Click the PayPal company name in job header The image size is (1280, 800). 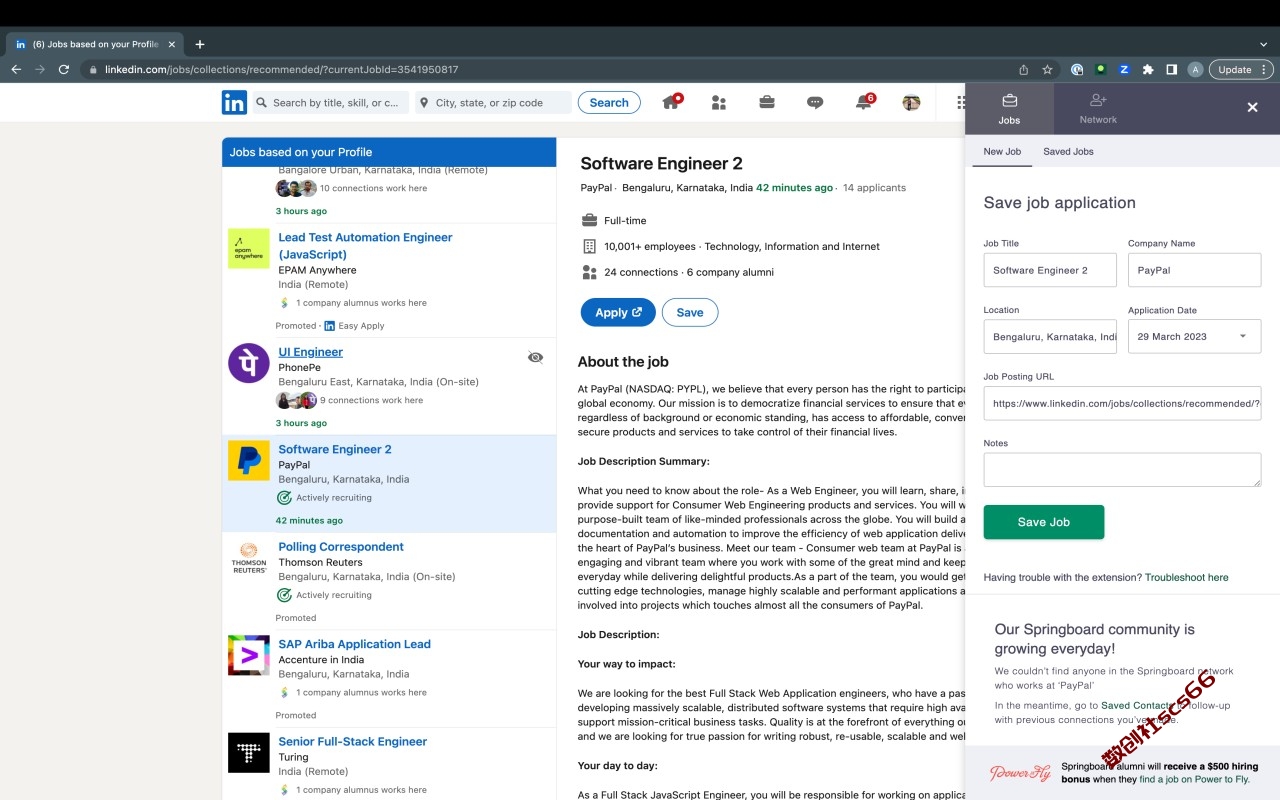[x=596, y=187]
